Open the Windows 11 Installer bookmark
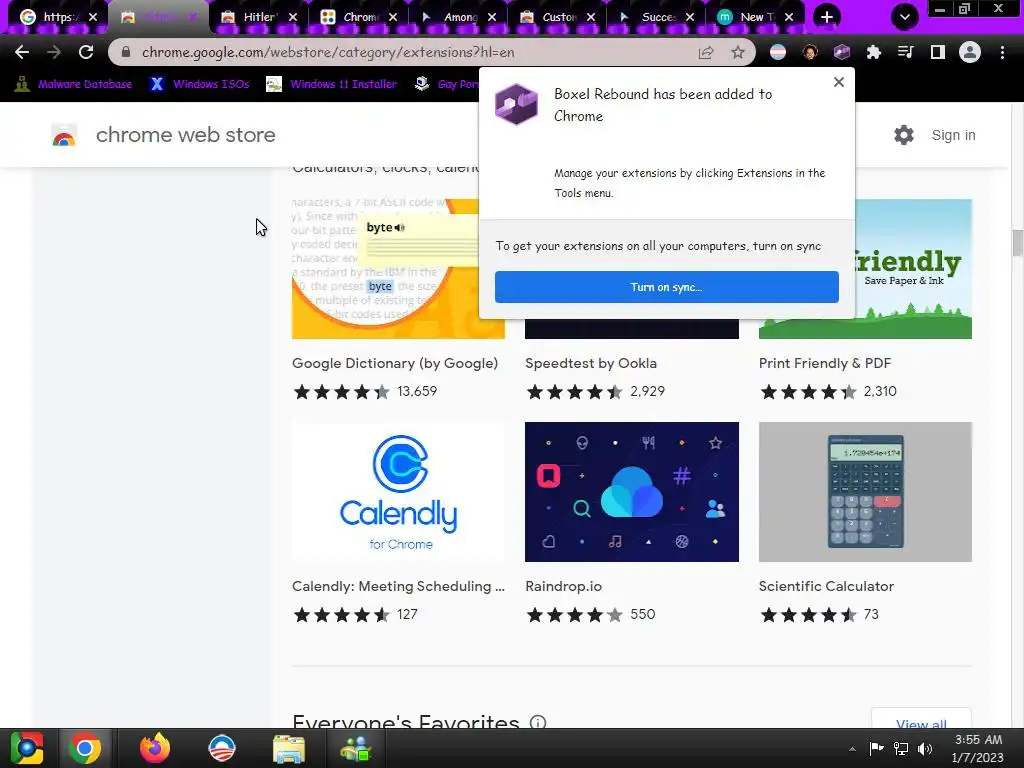 pos(332,84)
